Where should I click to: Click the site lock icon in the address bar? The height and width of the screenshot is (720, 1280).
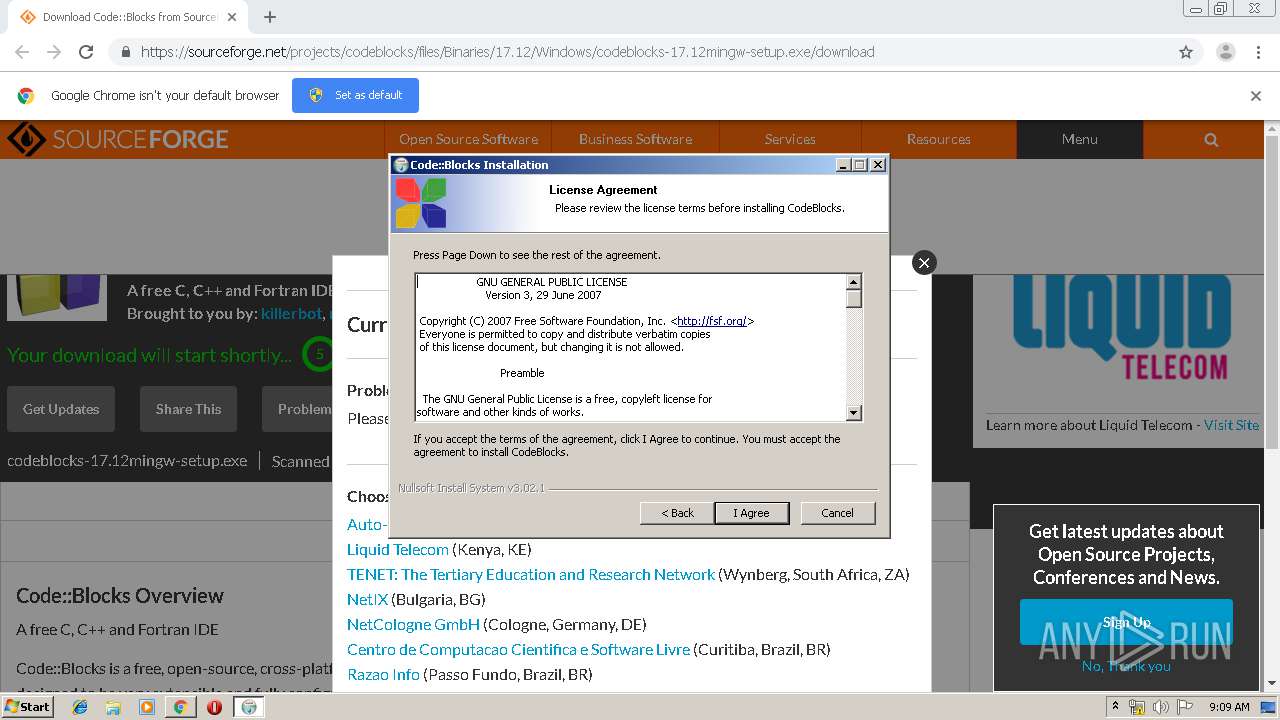[x=125, y=52]
